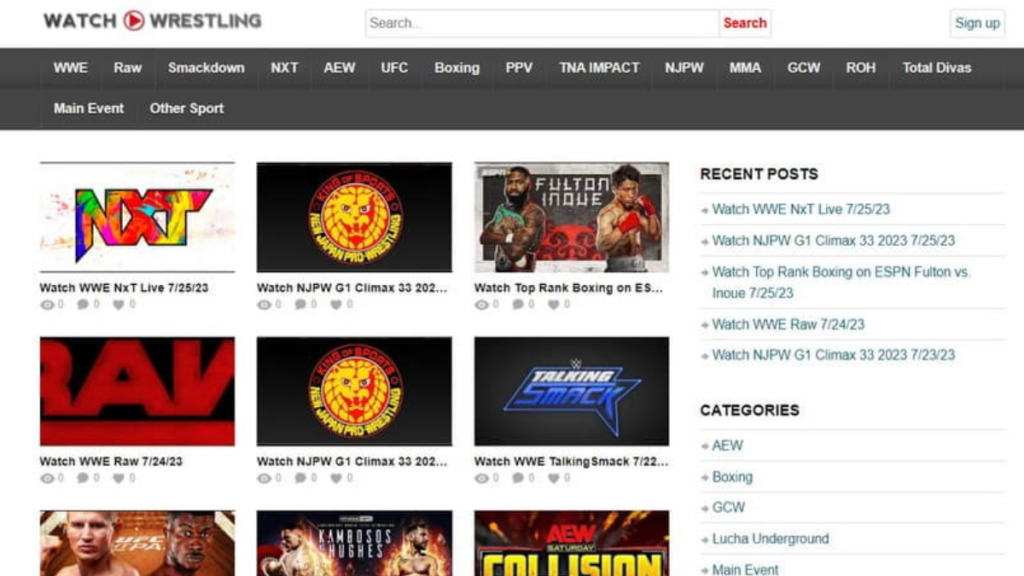Click the Sign up button
Viewport: 1024px width, 576px height.
click(x=977, y=23)
